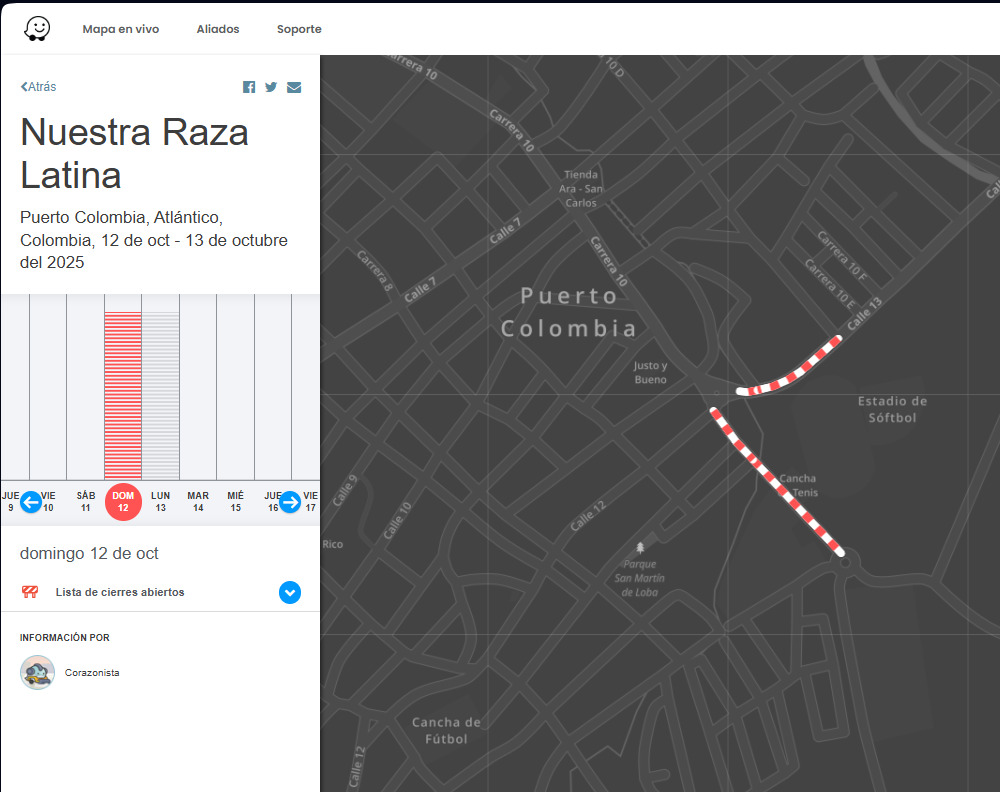The image size is (1000, 792).
Task: Click the red closure bar for Sunday
Action: pyautogui.click(x=123, y=395)
